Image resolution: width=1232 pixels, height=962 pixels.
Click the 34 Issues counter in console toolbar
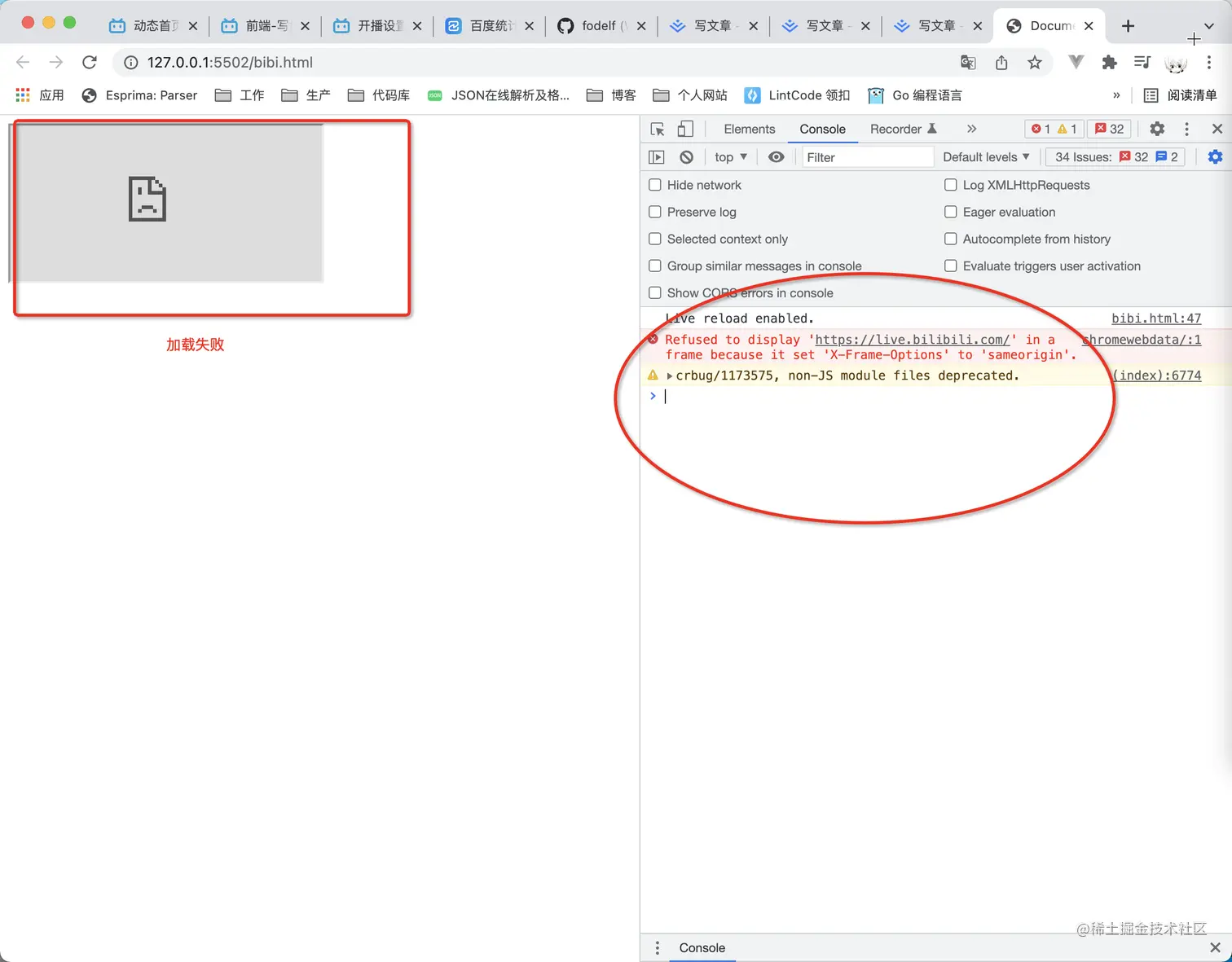pyautogui.click(x=1116, y=157)
